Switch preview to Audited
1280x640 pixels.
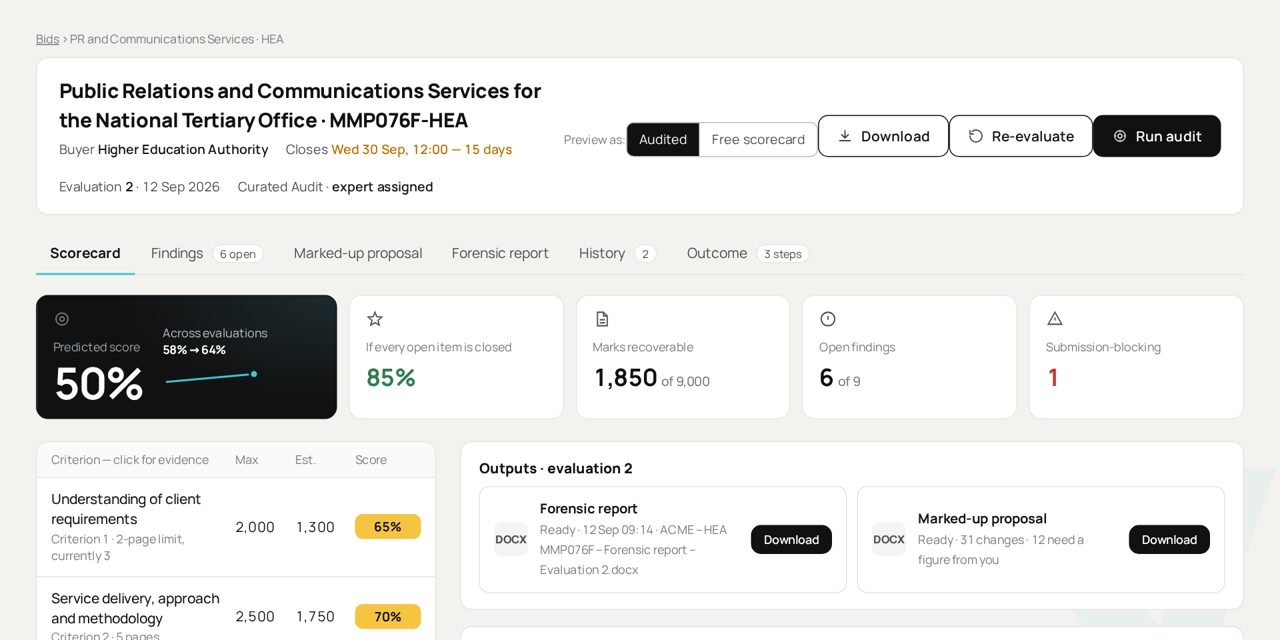[x=663, y=140]
